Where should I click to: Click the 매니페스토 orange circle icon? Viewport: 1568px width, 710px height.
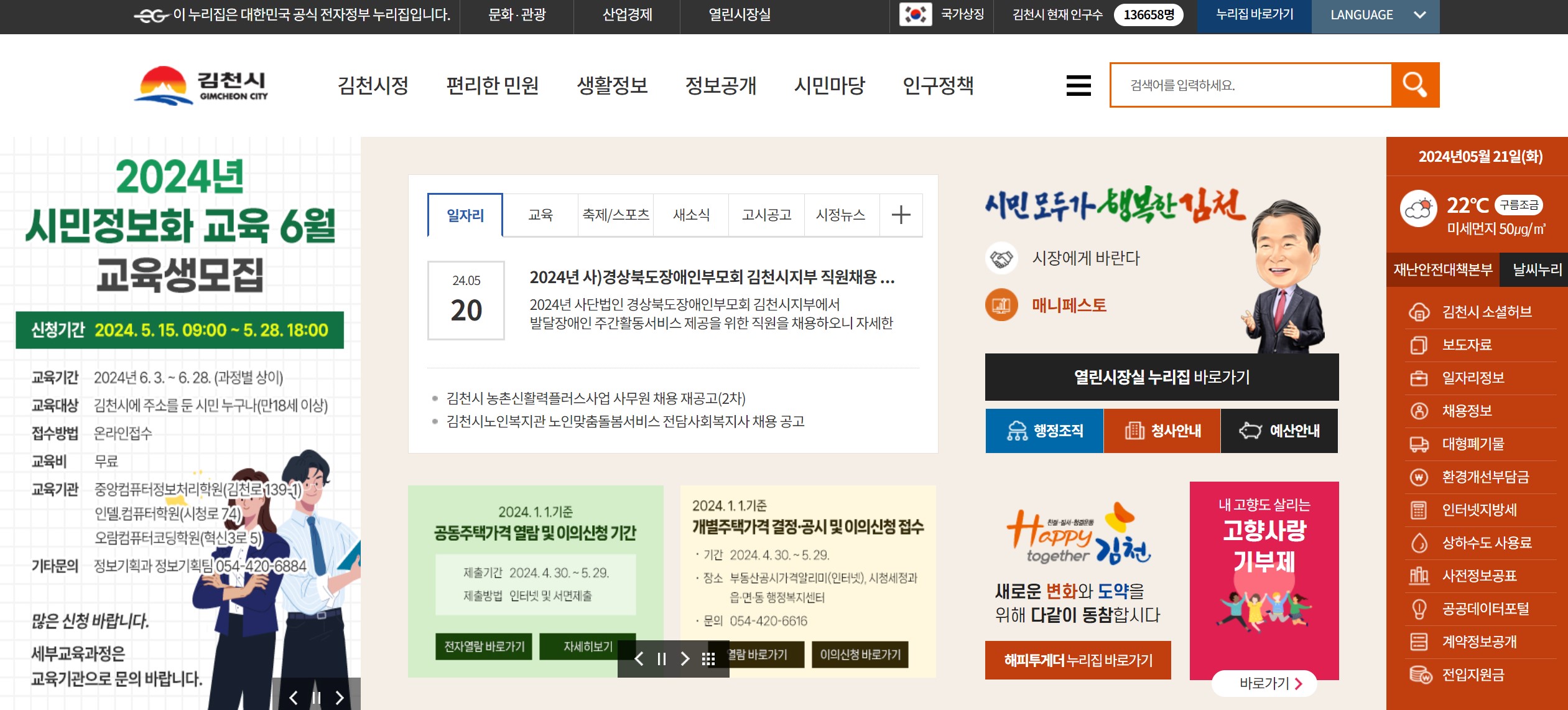point(1001,306)
